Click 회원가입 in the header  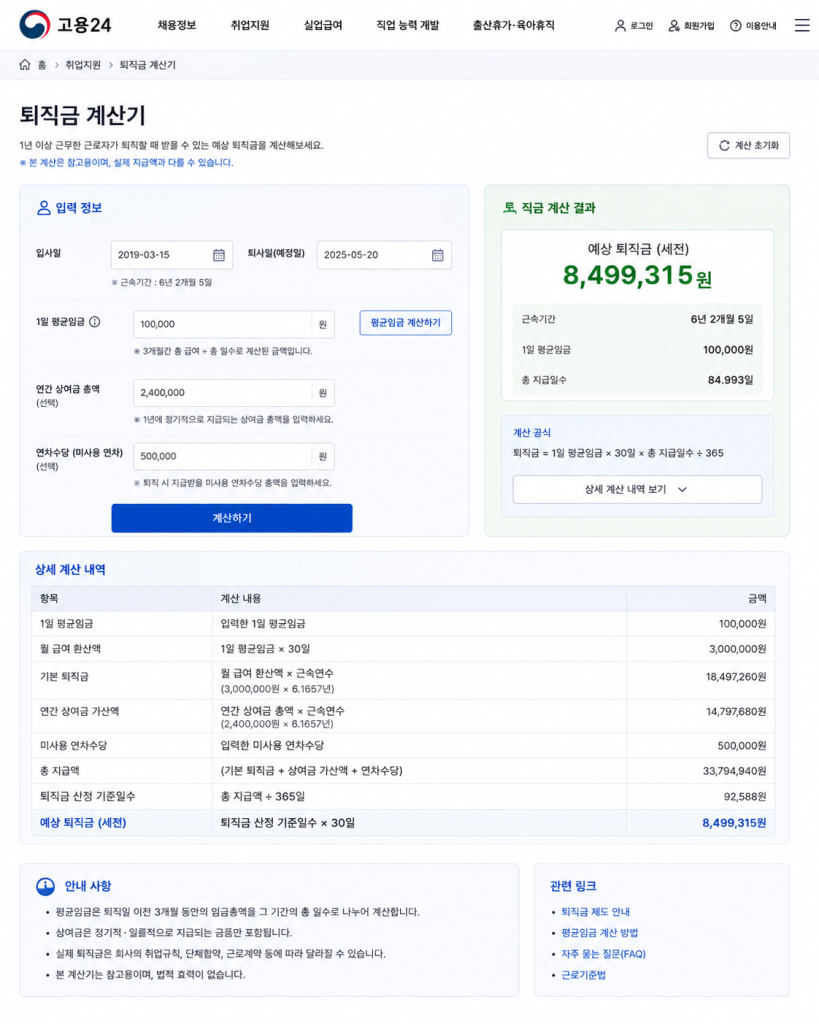691,25
